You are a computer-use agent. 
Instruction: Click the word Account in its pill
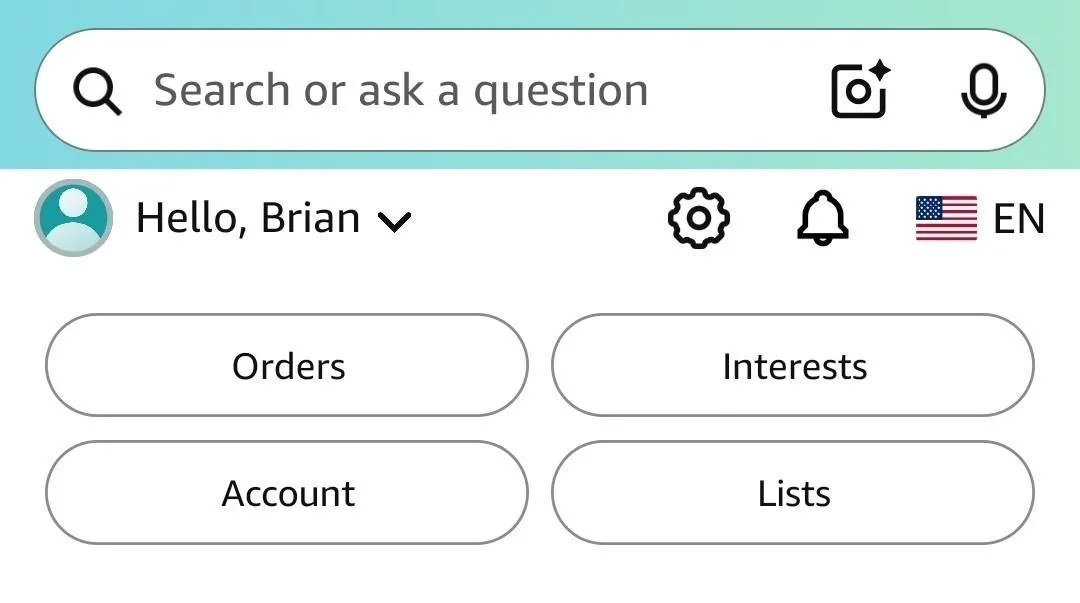click(288, 494)
